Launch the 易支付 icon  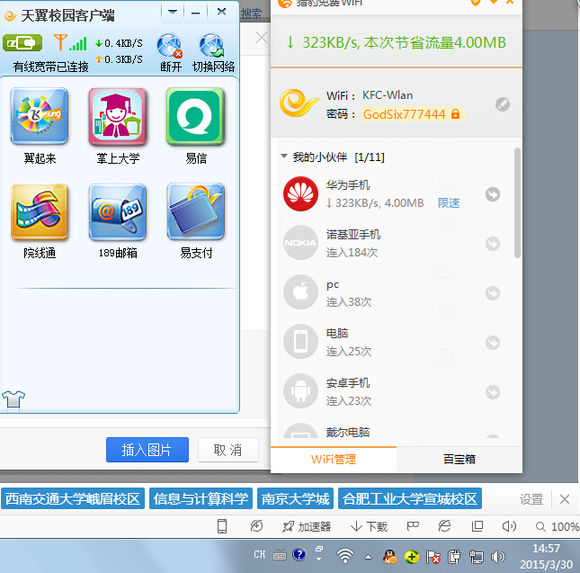point(195,212)
